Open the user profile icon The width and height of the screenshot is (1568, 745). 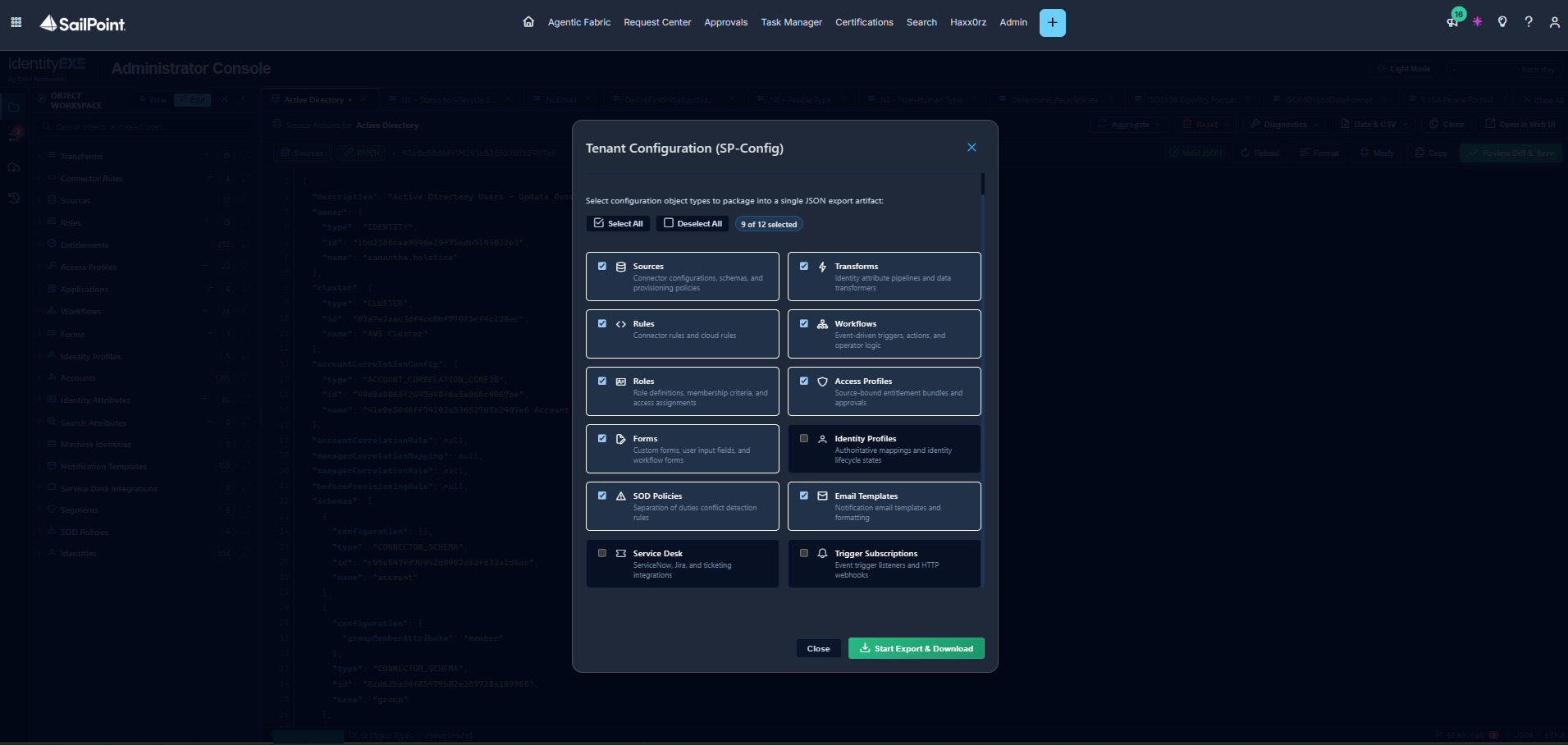(1554, 22)
